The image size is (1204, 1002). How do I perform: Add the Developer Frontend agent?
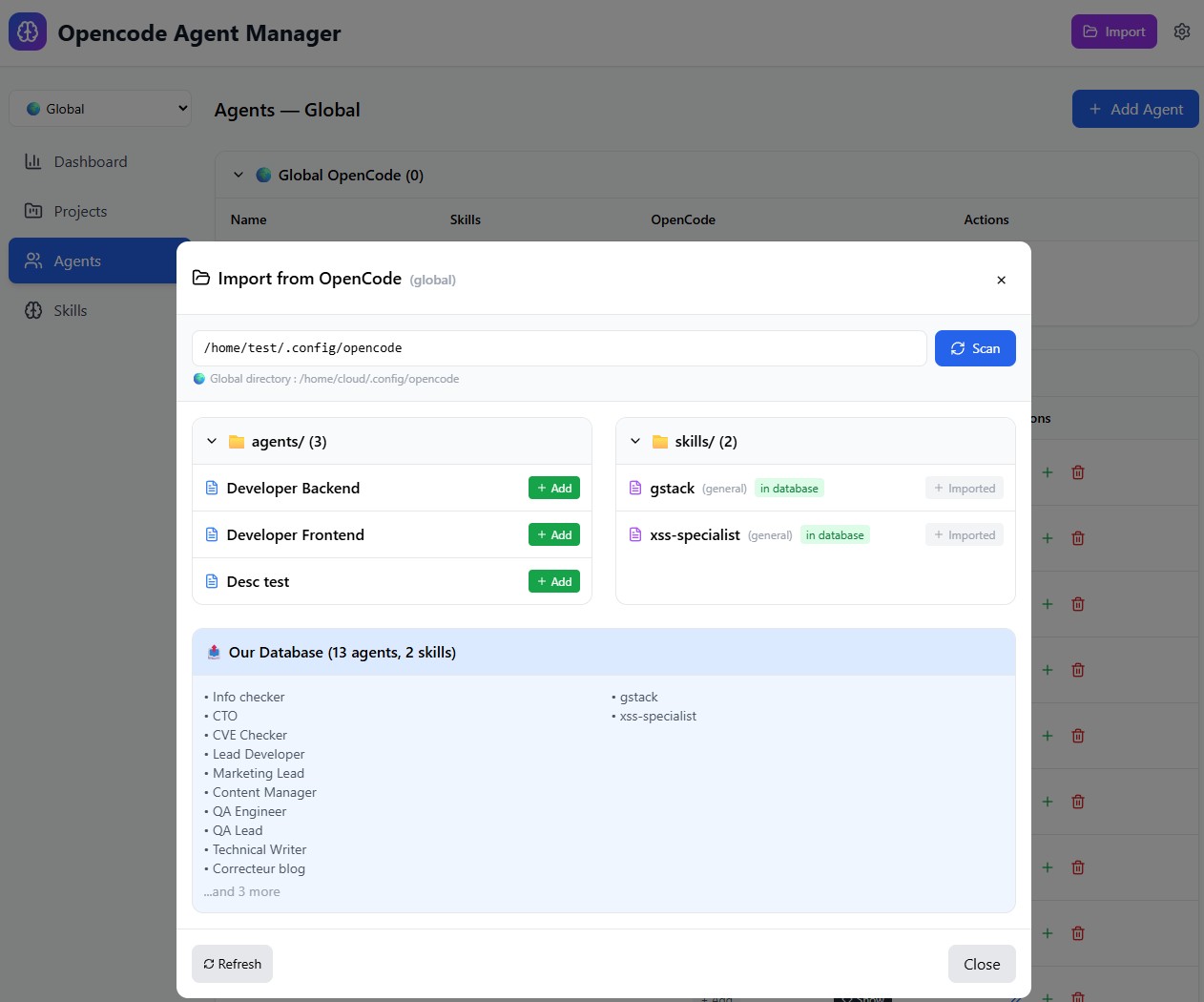pyautogui.click(x=554, y=534)
